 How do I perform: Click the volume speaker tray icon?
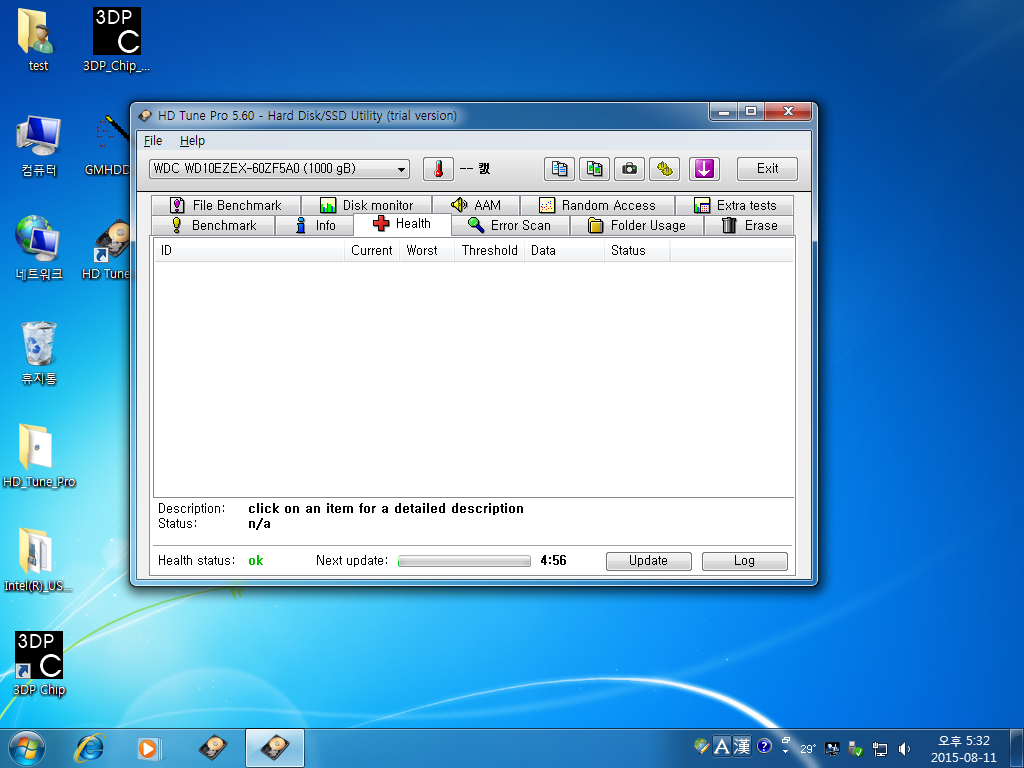point(904,748)
